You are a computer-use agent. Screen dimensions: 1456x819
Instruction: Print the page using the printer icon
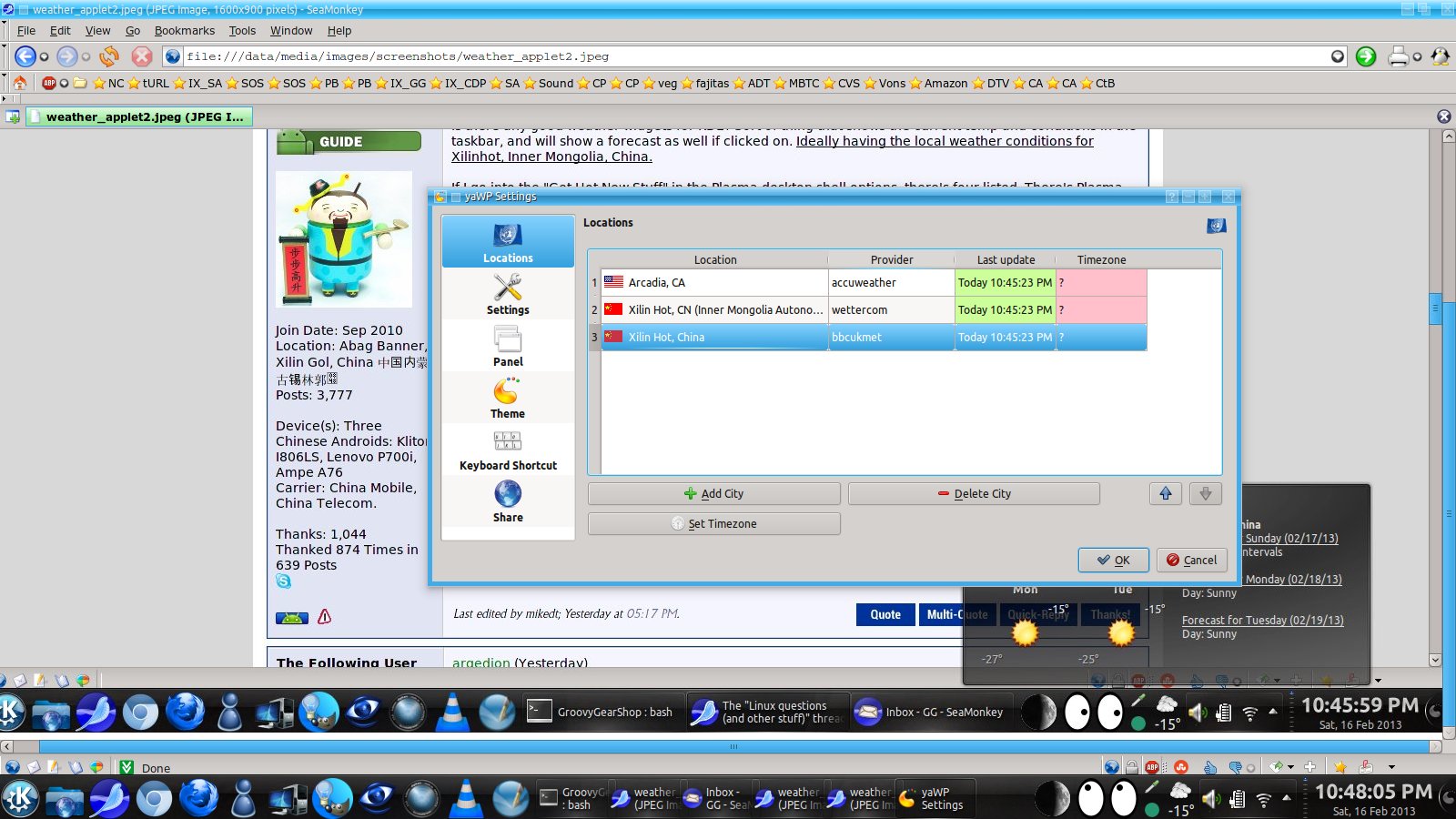point(1398,56)
